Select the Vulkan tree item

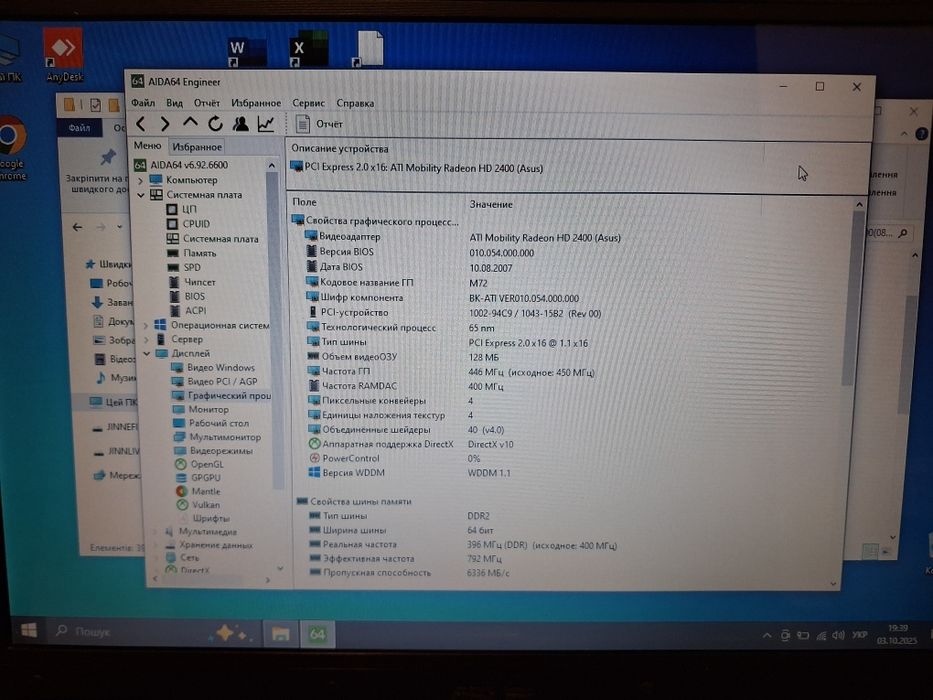click(x=198, y=505)
